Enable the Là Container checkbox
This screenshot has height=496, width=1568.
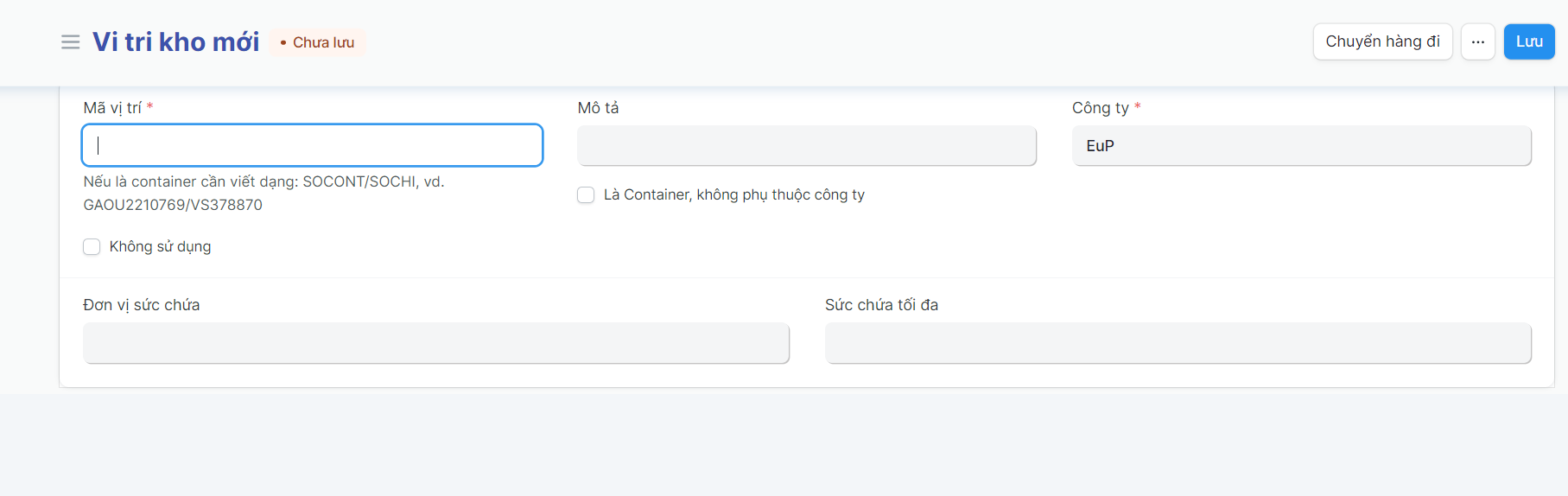click(587, 195)
